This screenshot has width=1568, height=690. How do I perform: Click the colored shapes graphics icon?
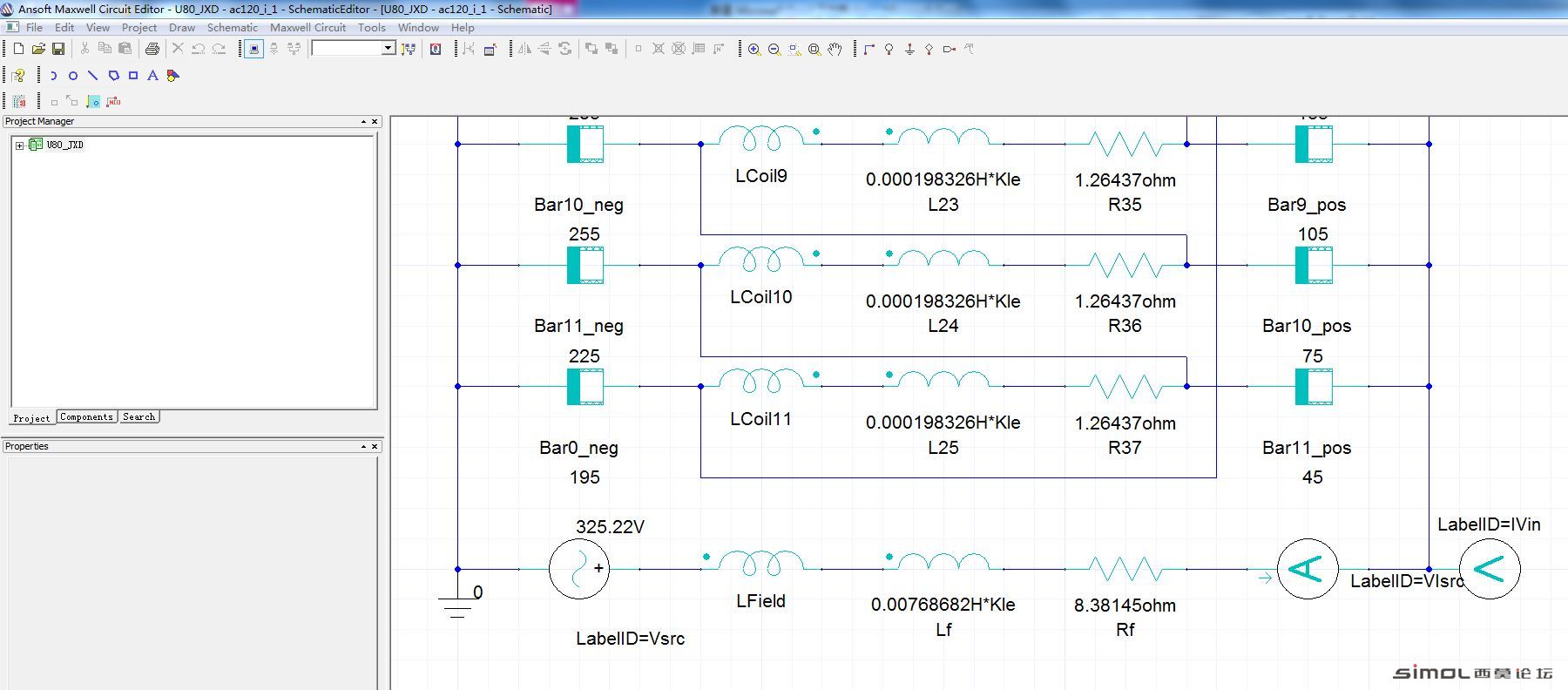pos(172,76)
